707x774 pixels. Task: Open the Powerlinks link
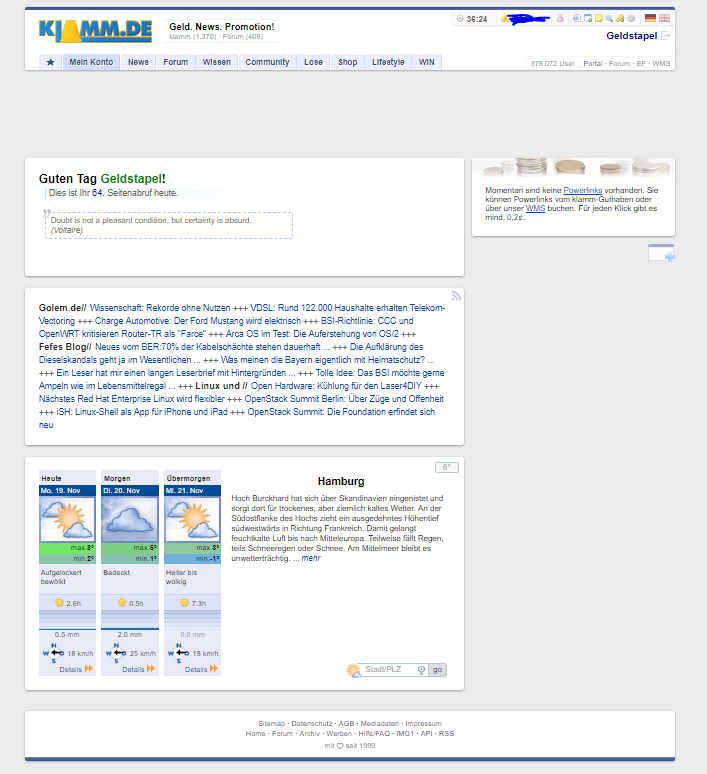[x=582, y=189]
